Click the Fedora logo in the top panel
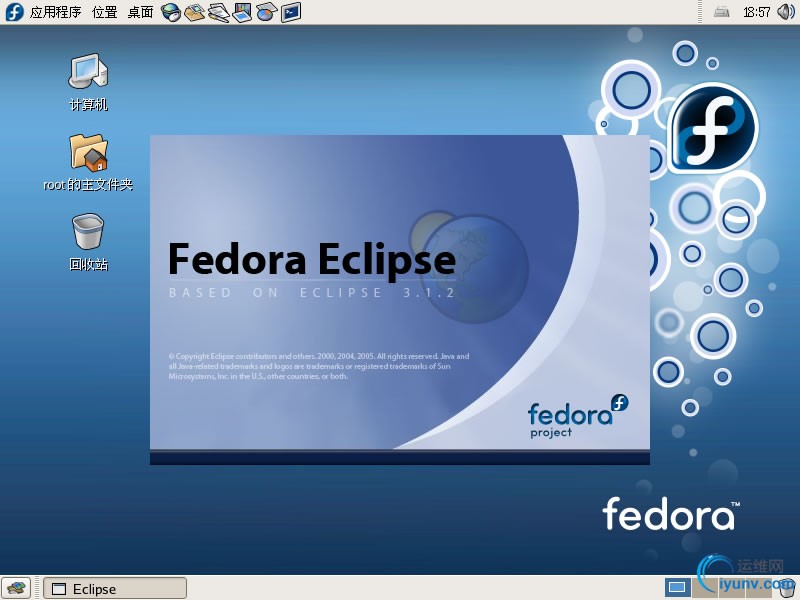Image resolution: width=800 pixels, height=600 pixels. [x=14, y=12]
